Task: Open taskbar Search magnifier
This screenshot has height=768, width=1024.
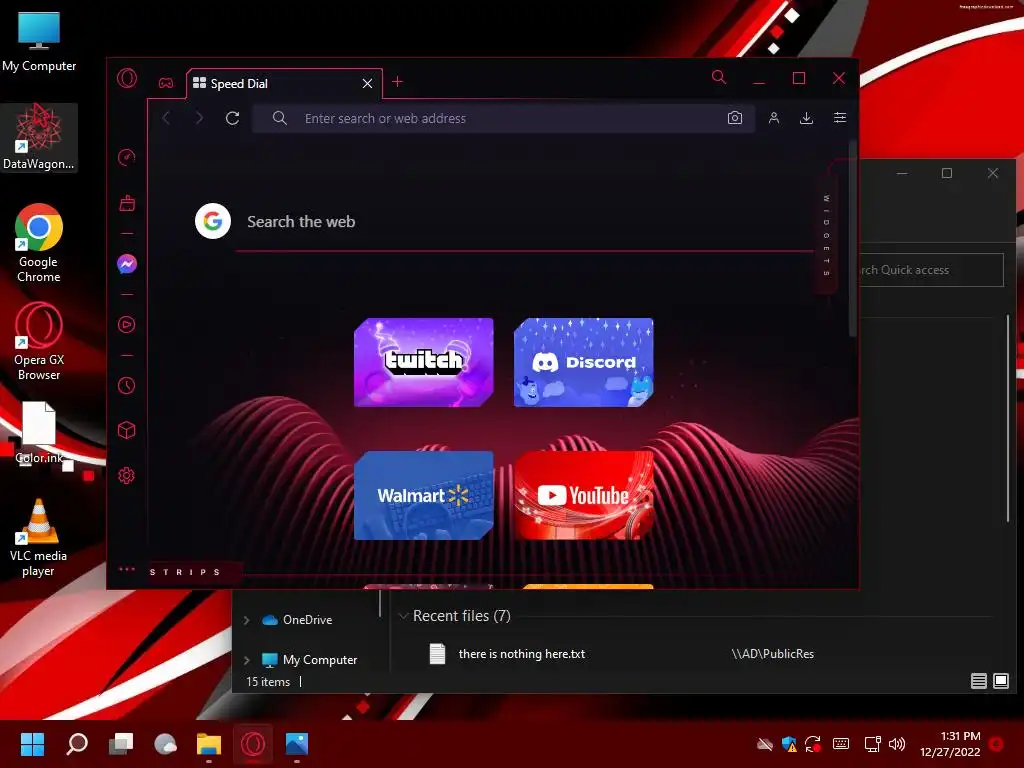Action: click(x=77, y=743)
